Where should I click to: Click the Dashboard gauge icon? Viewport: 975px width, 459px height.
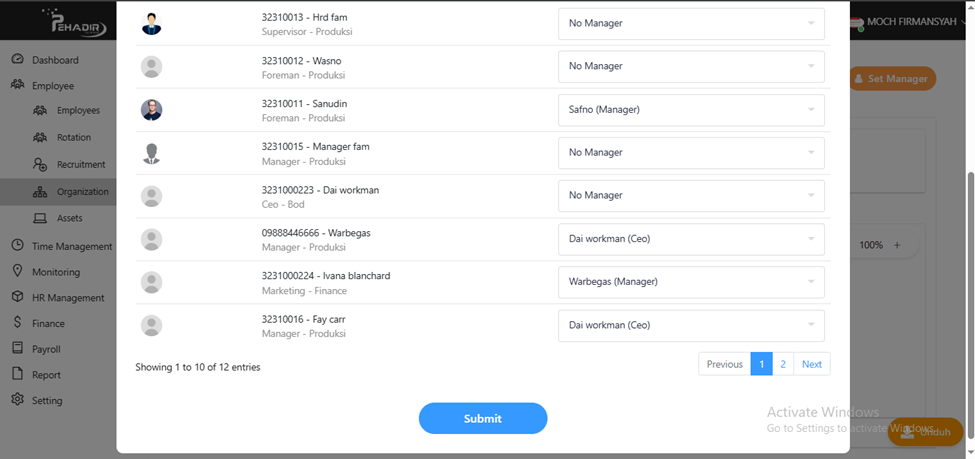(x=17, y=60)
